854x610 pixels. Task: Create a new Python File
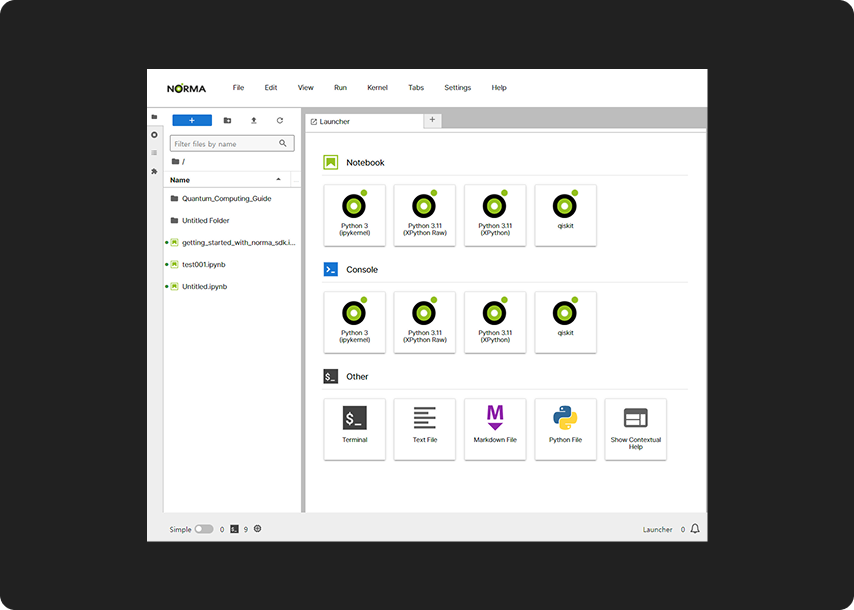pyautogui.click(x=565, y=429)
